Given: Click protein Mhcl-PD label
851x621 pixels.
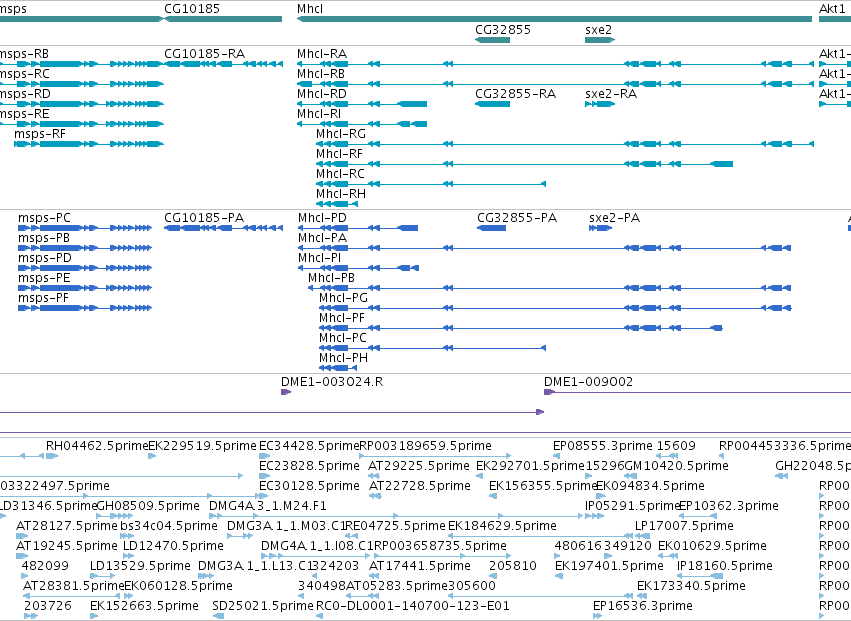Looking at the screenshot, I should 322,218.
